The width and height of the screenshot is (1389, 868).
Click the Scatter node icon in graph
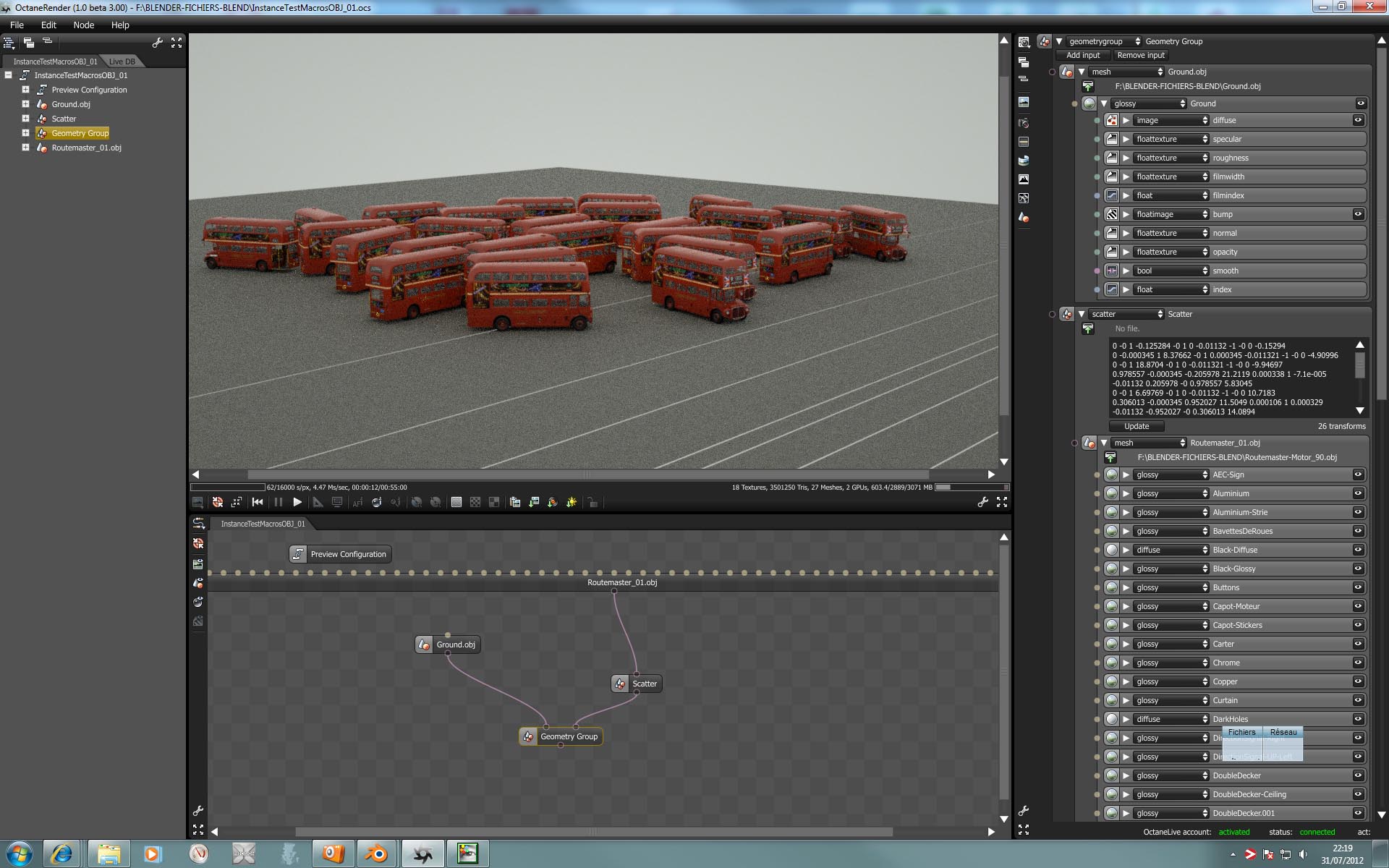click(x=620, y=684)
